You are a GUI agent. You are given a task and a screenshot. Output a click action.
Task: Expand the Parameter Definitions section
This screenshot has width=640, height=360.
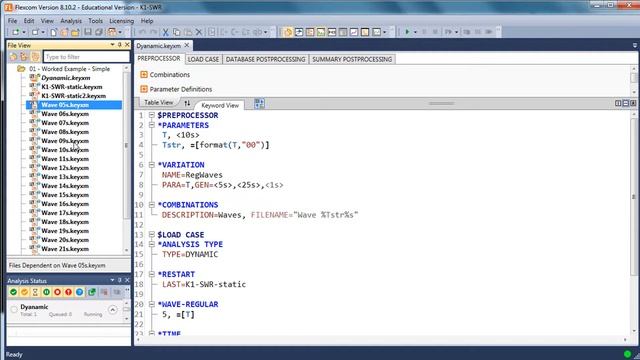pos(144,89)
